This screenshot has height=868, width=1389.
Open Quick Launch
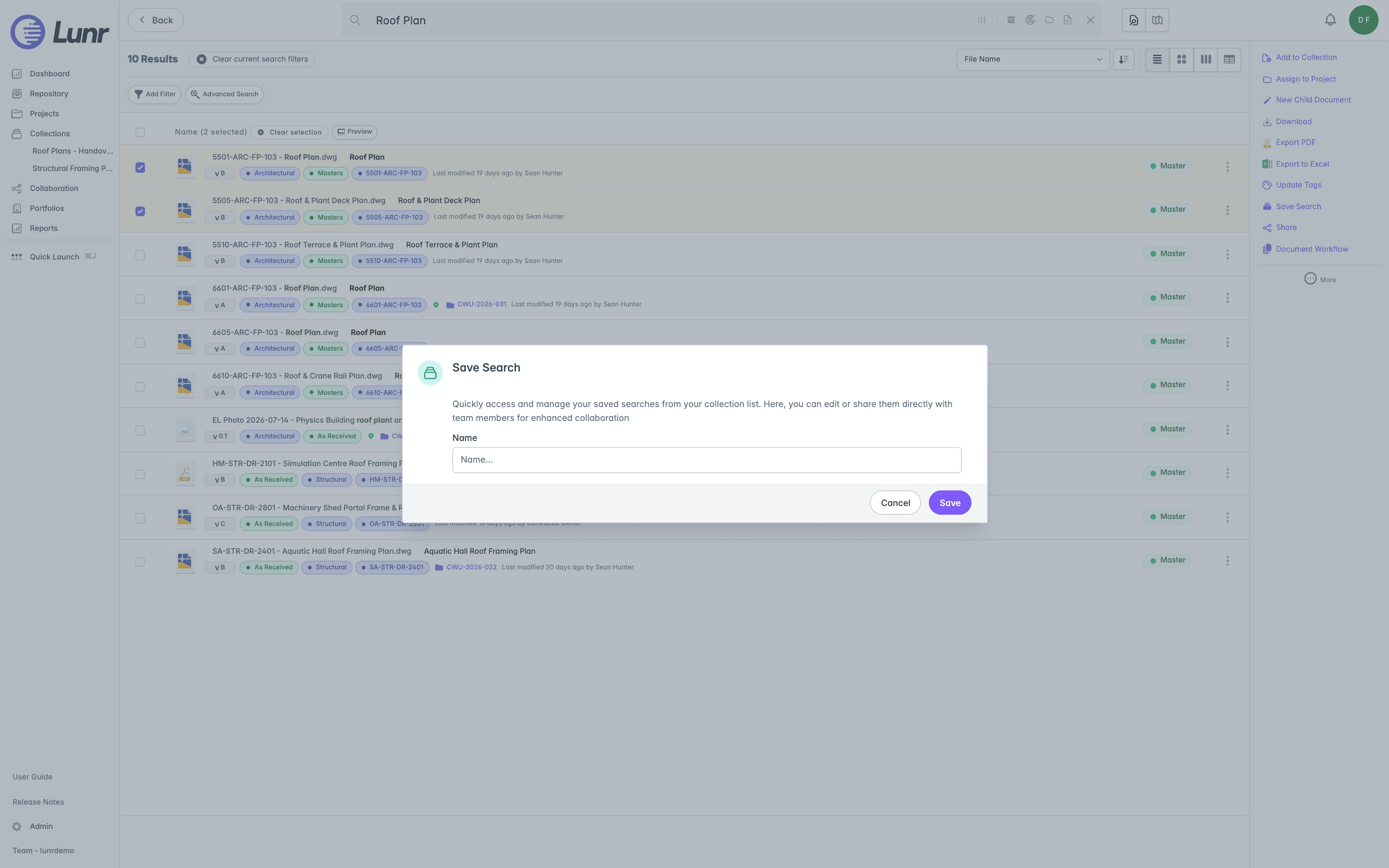54,256
